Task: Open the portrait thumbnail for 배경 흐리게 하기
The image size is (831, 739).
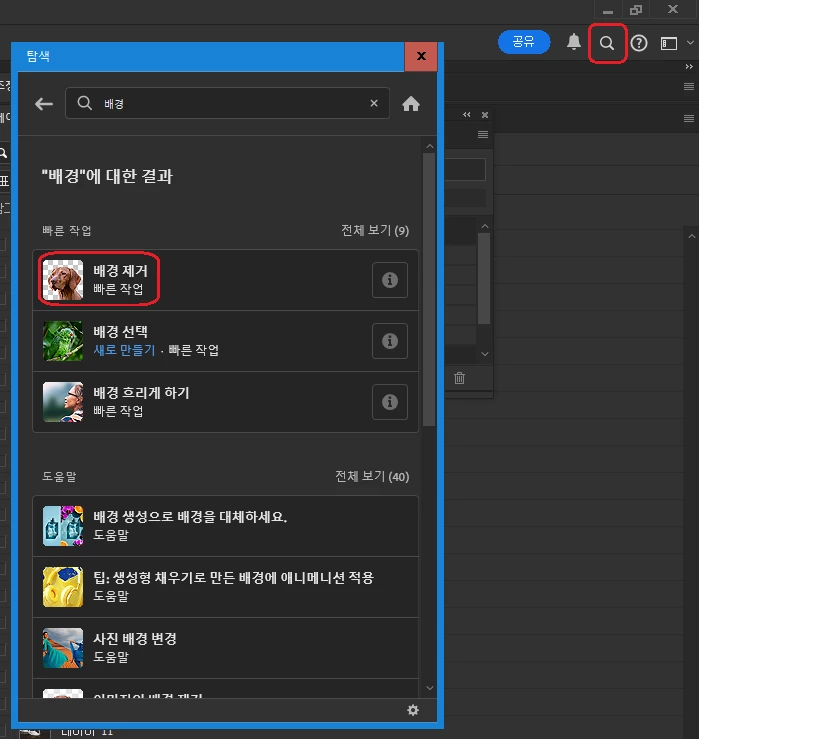Action: click(x=63, y=402)
